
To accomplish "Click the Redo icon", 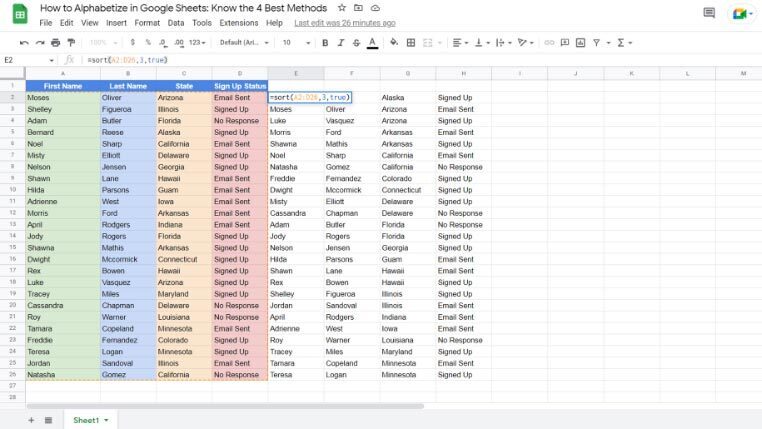I will tap(40, 43).
